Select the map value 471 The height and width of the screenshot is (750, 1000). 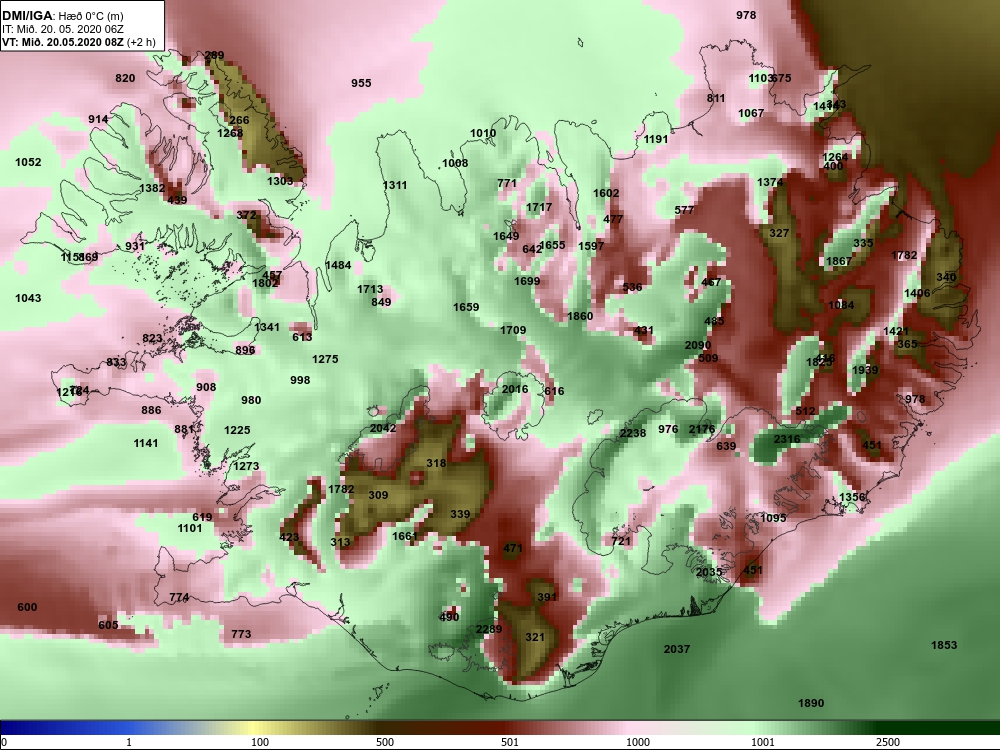pos(513,548)
